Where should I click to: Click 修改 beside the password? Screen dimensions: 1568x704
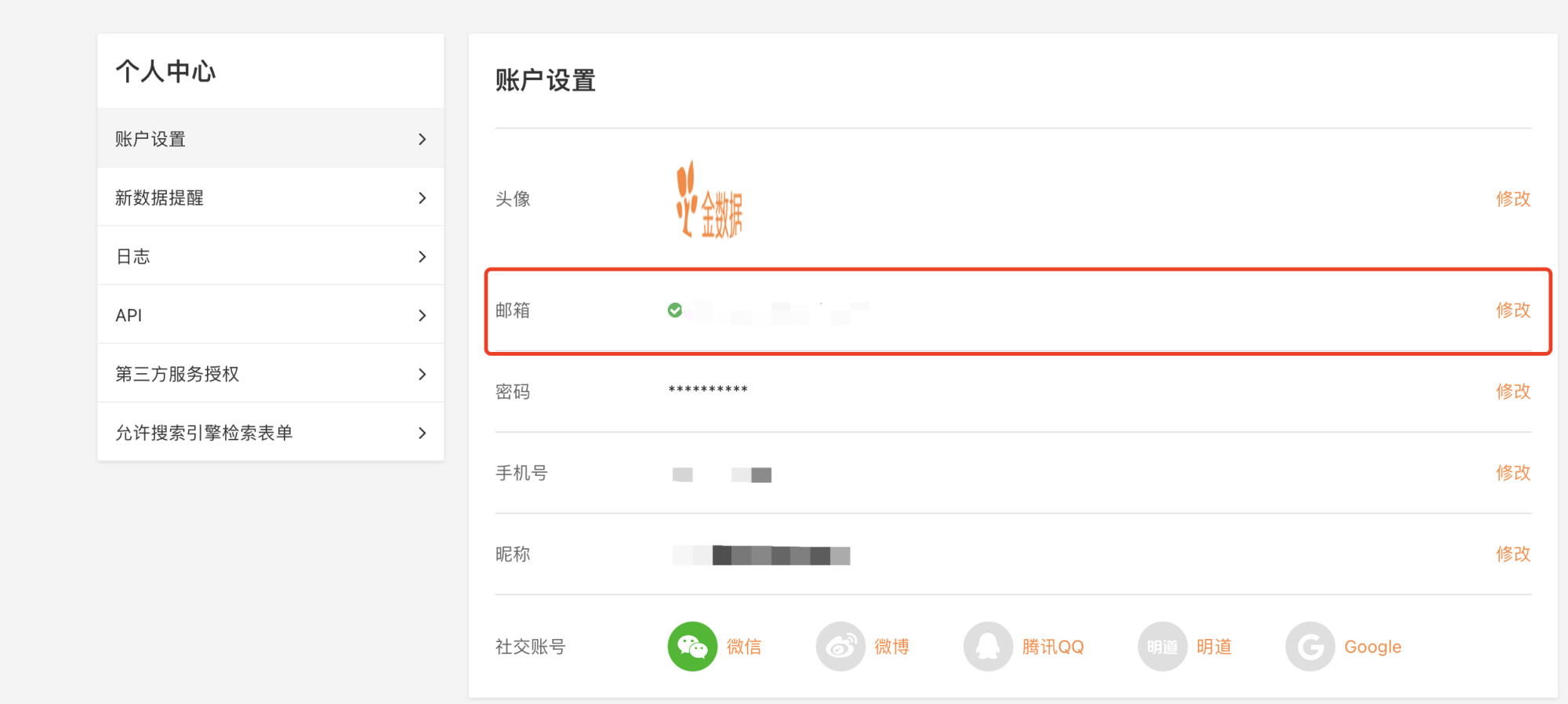[x=1513, y=391]
